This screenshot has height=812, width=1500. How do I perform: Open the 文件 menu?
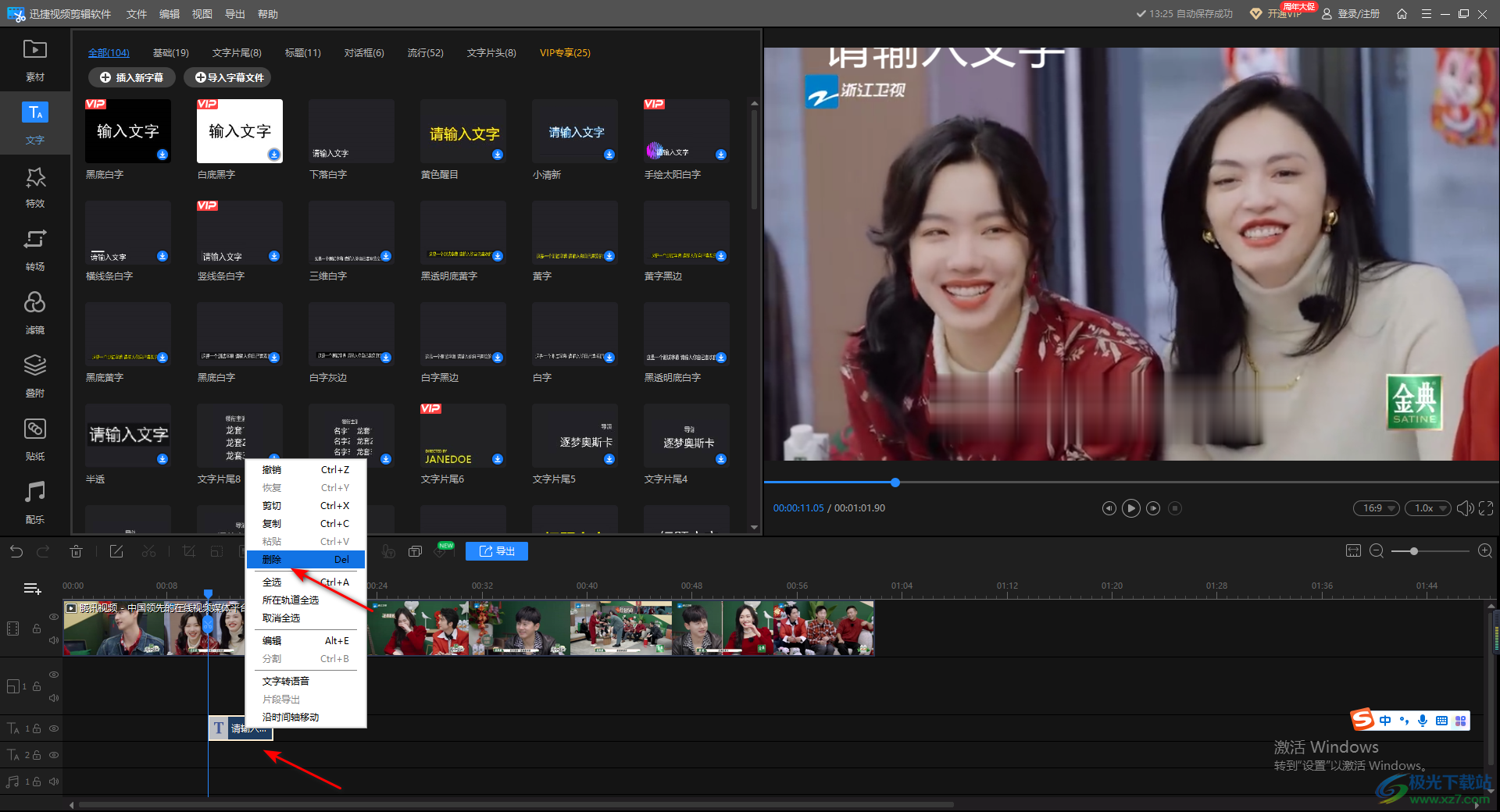click(137, 14)
